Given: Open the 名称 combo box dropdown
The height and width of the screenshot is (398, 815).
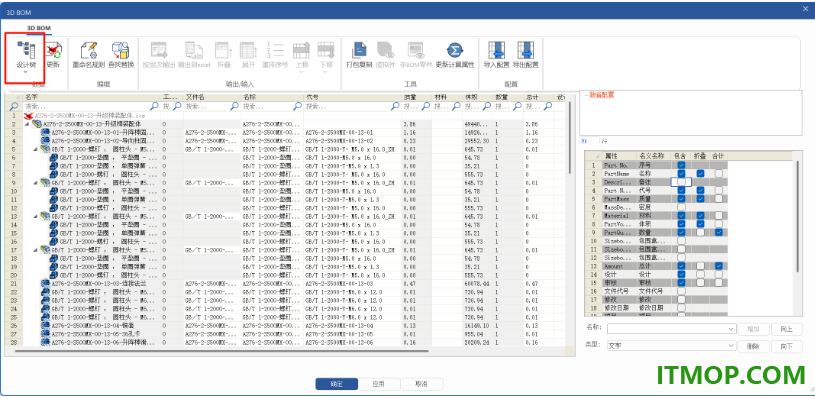Looking at the screenshot, I should (x=731, y=328).
